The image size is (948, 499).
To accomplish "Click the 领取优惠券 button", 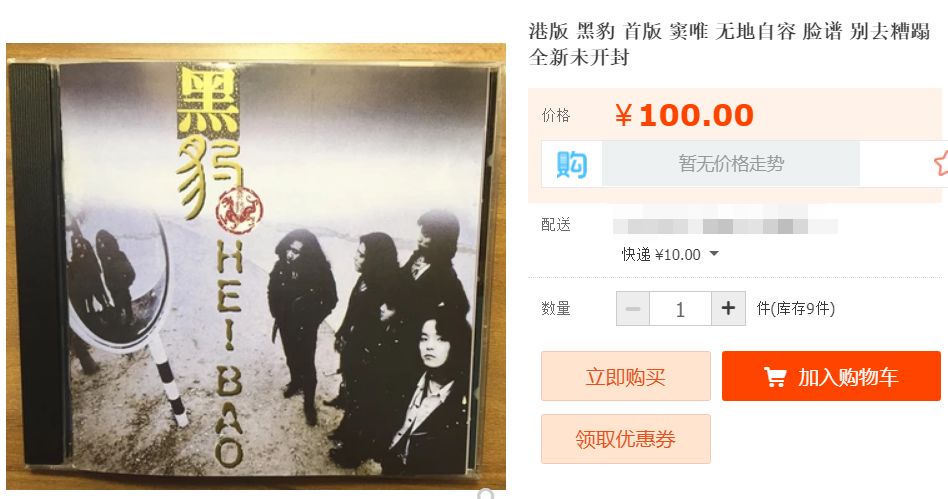I will tap(626, 439).
